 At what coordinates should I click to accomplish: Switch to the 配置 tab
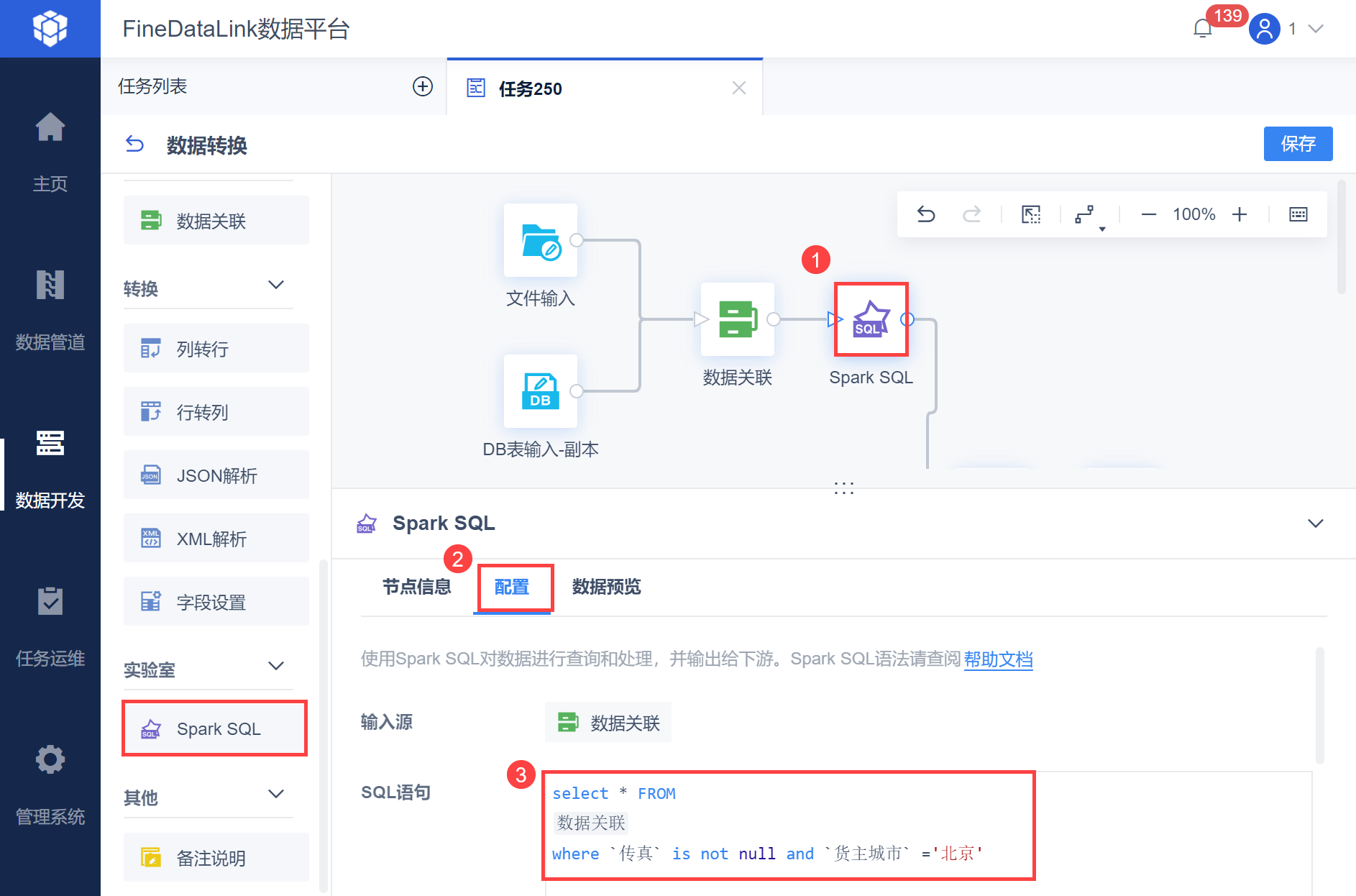(x=512, y=587)
